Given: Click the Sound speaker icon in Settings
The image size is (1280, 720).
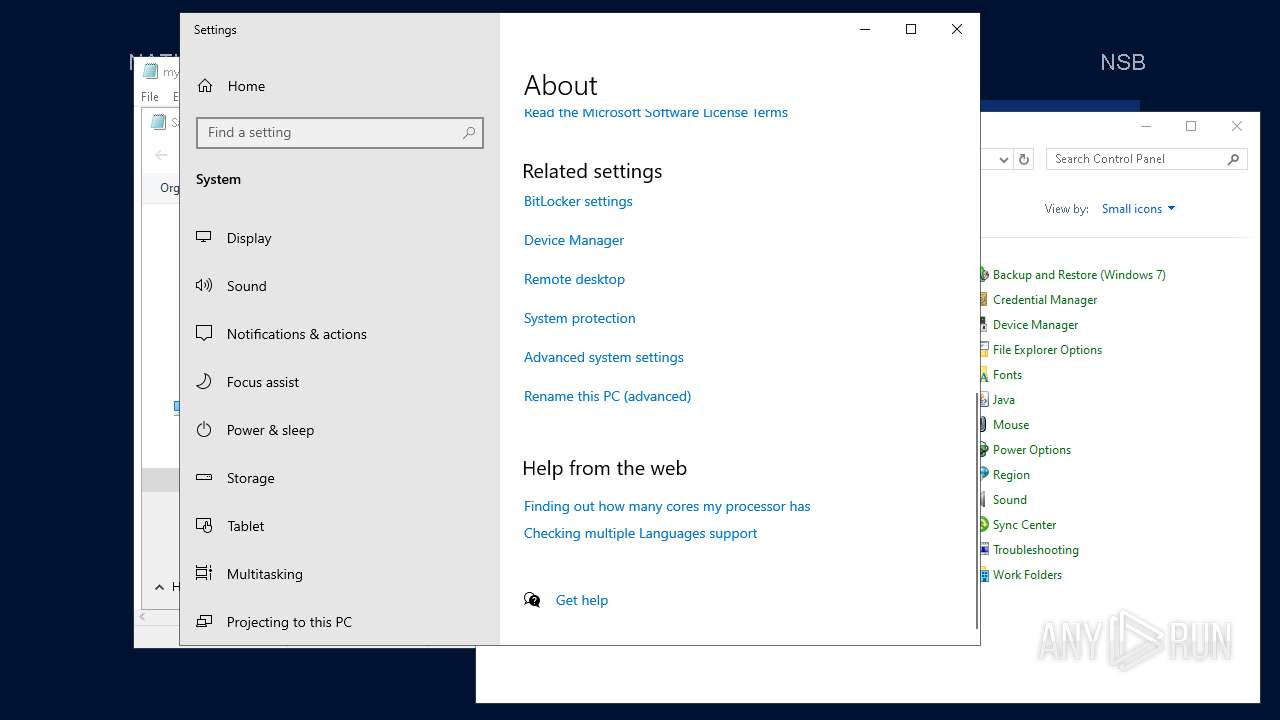Looking at the screenshot, I should pos(204,285).
